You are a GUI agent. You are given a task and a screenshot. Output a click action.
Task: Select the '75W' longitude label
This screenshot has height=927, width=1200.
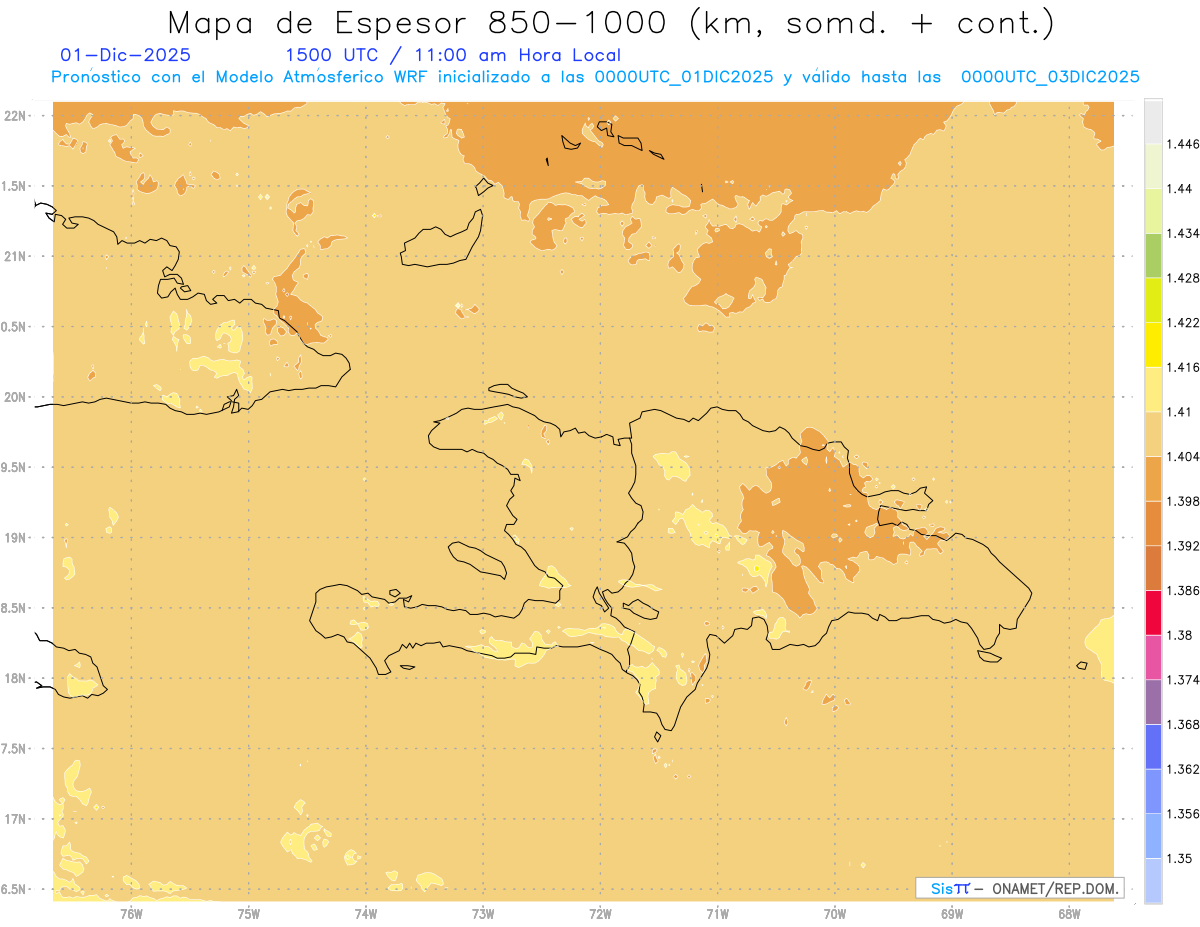pyautogui.click(x=249, y=913)
